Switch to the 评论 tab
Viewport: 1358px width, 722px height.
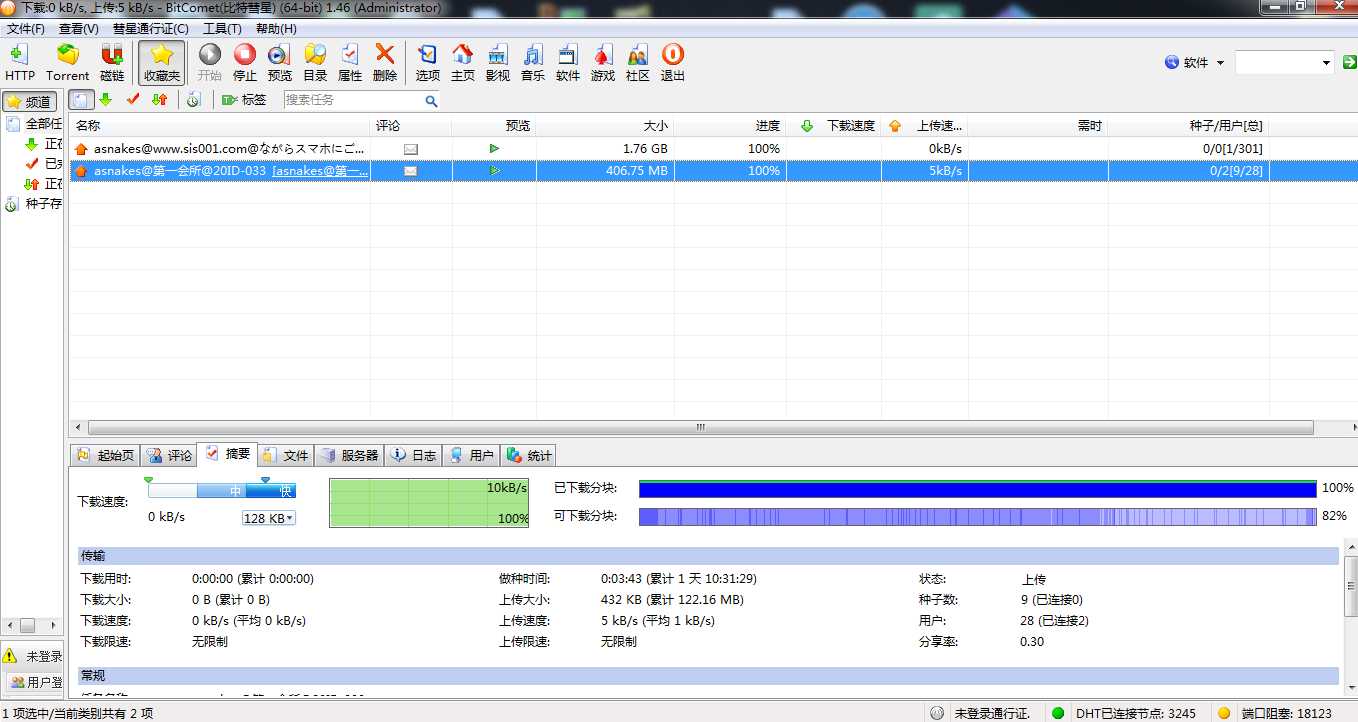tap(169, 455)
